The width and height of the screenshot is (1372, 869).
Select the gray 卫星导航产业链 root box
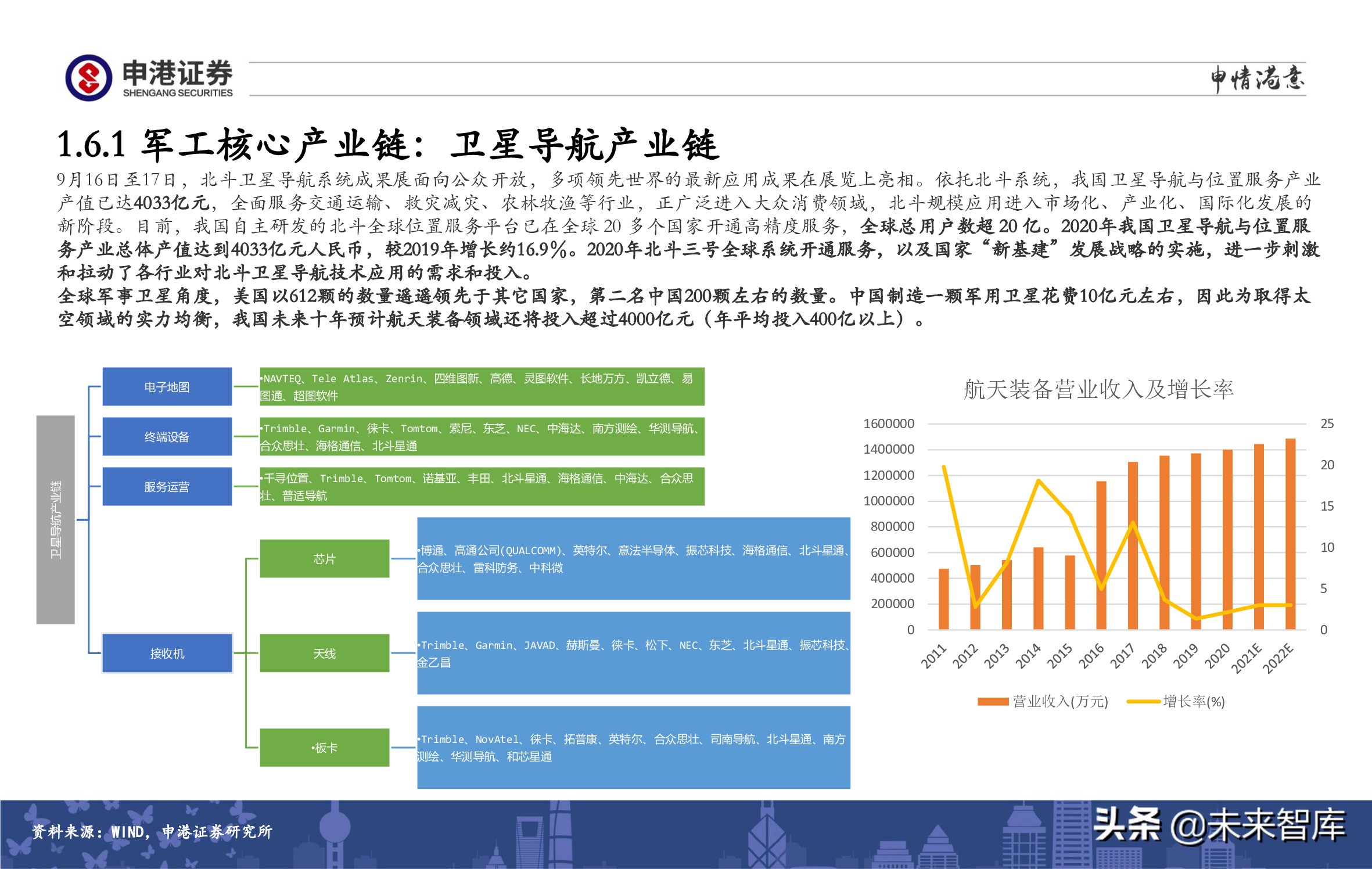56,520
